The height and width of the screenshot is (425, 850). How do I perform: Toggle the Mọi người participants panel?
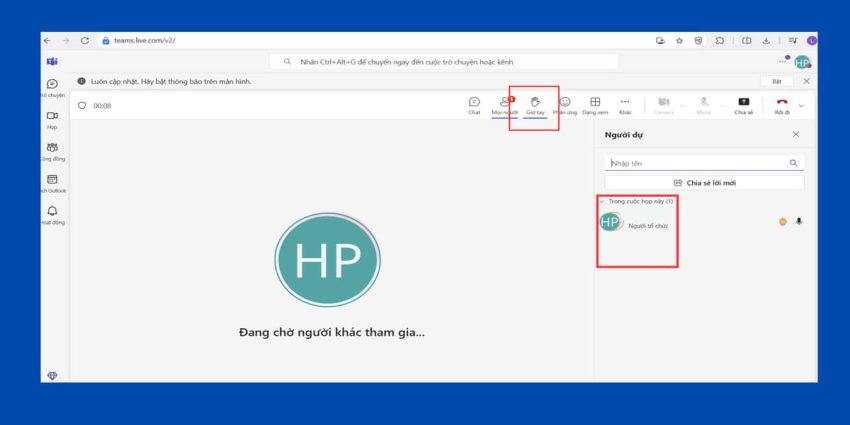(505, 105)
